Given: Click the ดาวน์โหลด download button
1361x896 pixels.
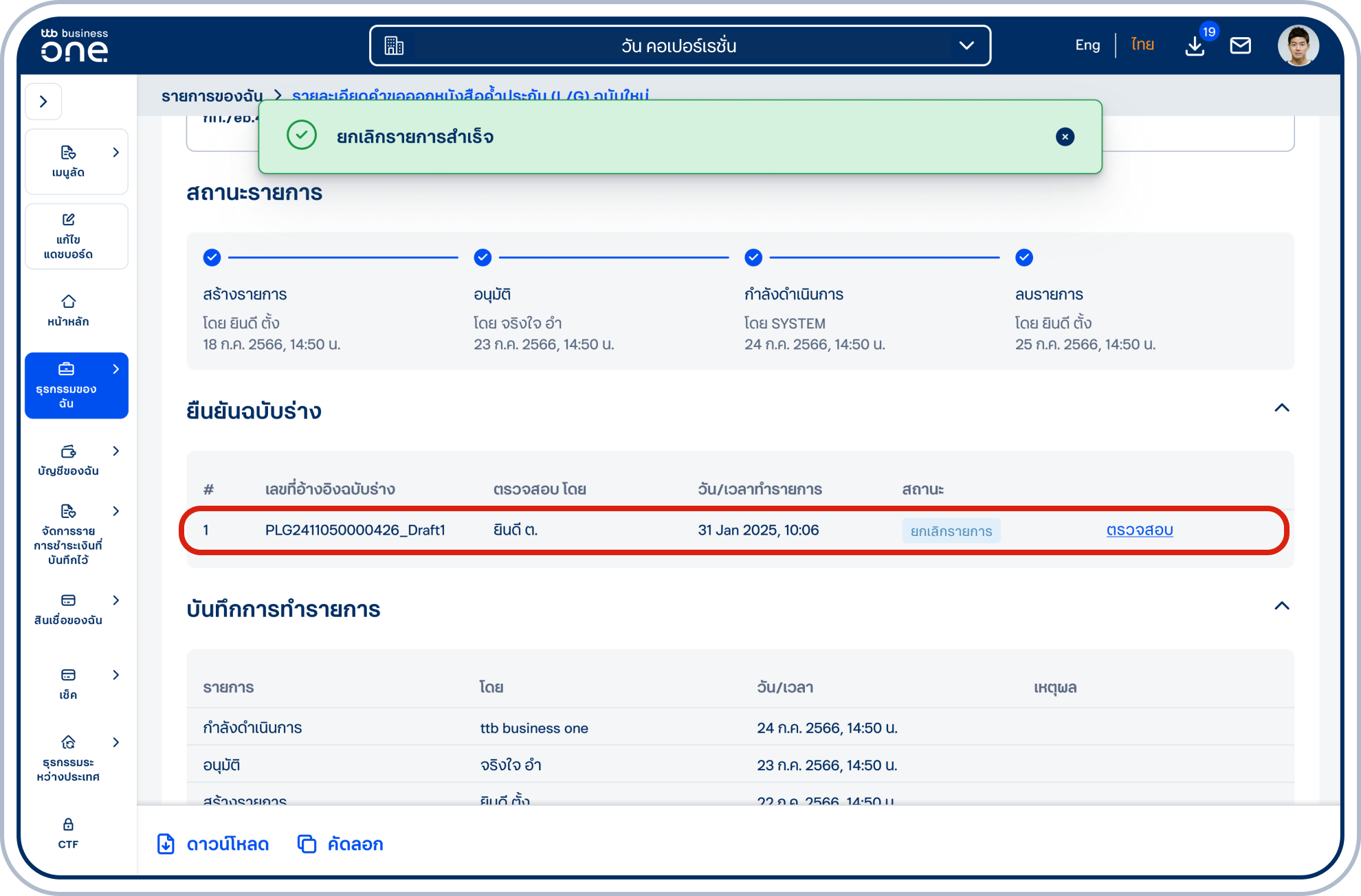Looking at the screenshot, I should pyautogui.click(x=213, y=844).
